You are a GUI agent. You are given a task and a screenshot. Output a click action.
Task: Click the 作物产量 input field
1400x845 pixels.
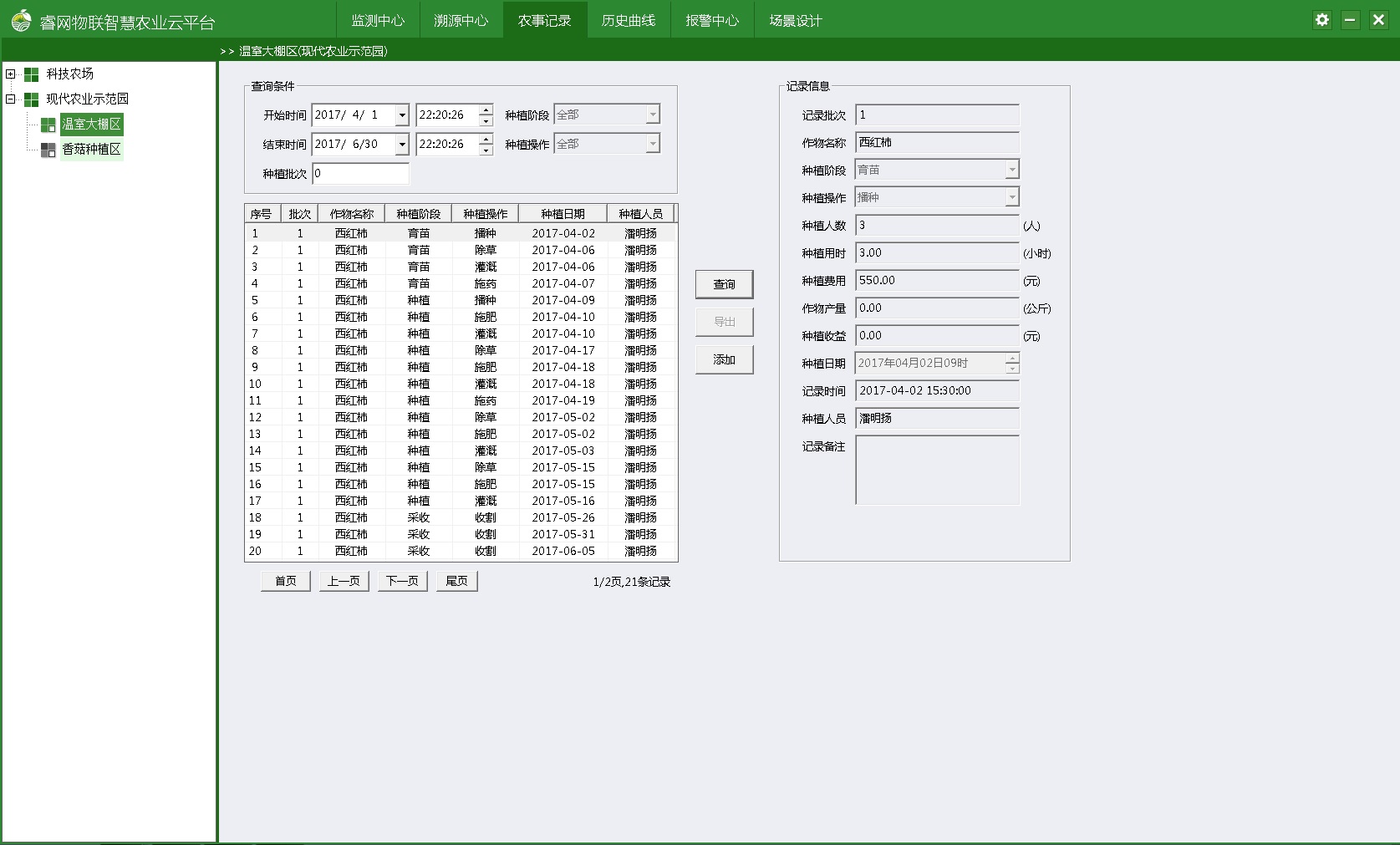[937, 308]
